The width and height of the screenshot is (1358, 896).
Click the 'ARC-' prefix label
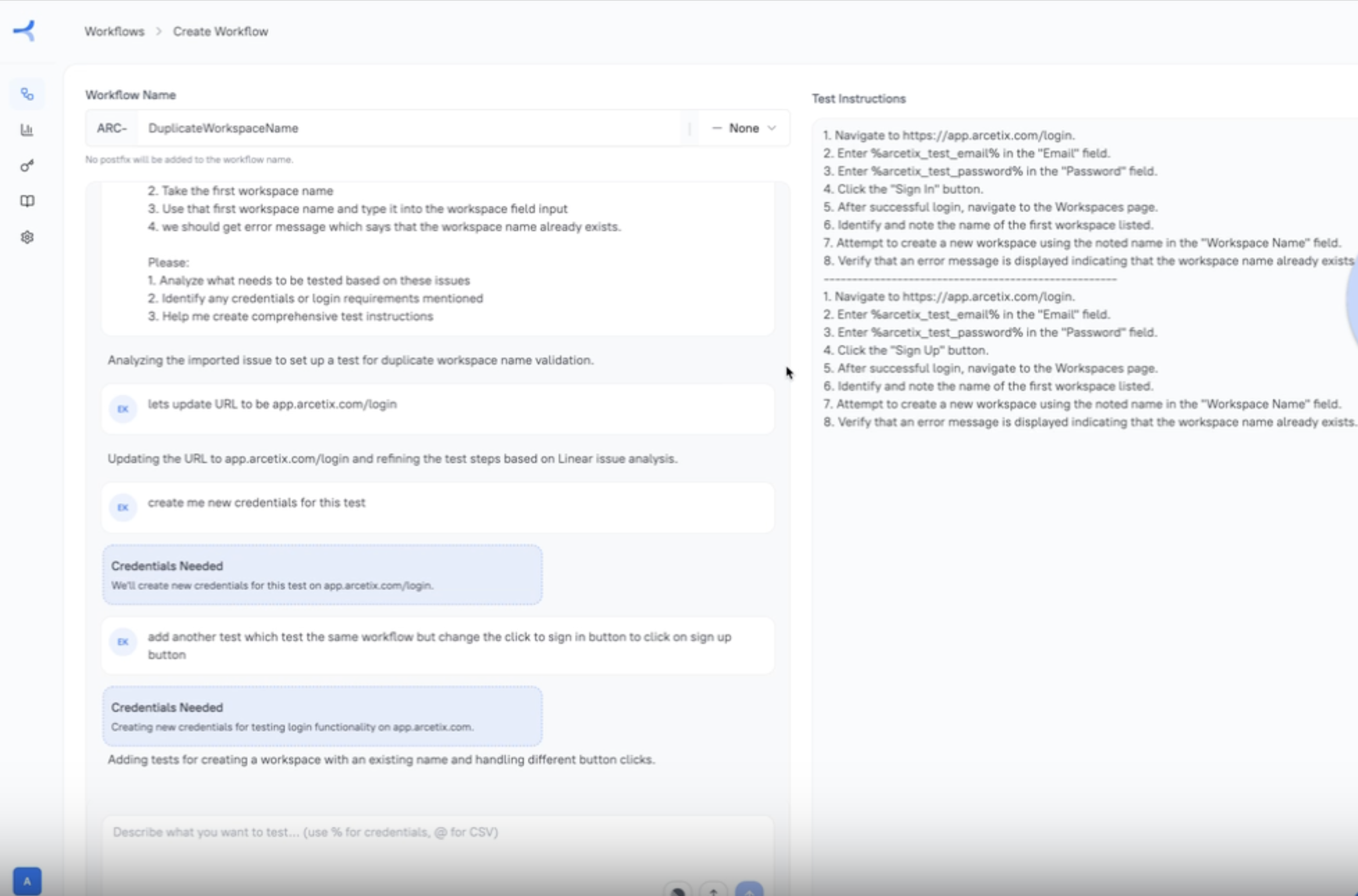tap(112, 128)
